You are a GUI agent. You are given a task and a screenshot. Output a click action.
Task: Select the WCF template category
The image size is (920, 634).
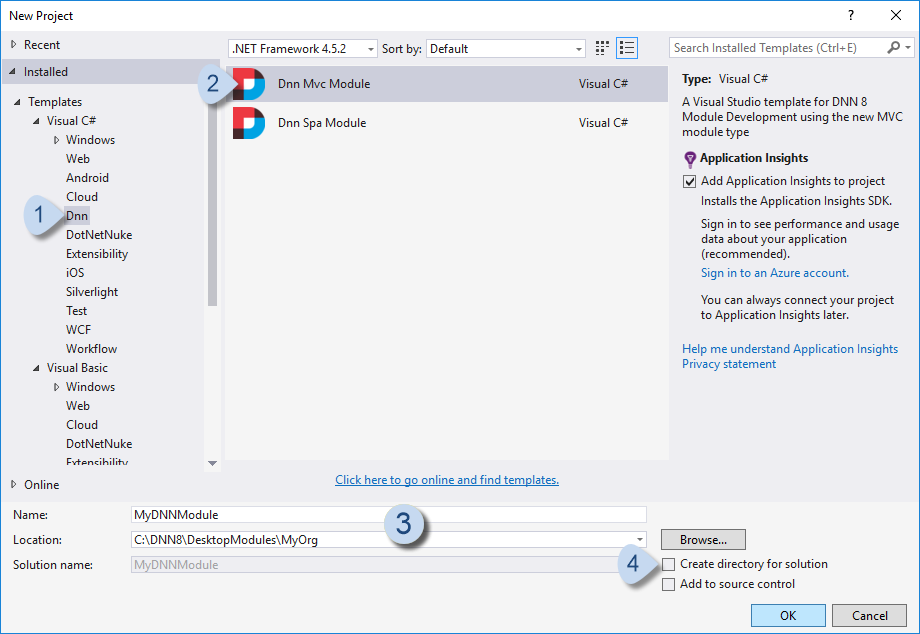tap(78, 330)
